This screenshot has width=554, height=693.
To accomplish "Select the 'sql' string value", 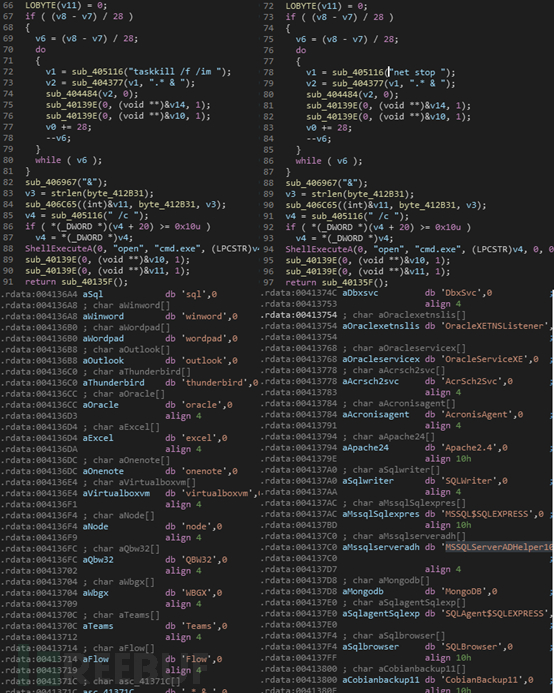I will 193,294.
